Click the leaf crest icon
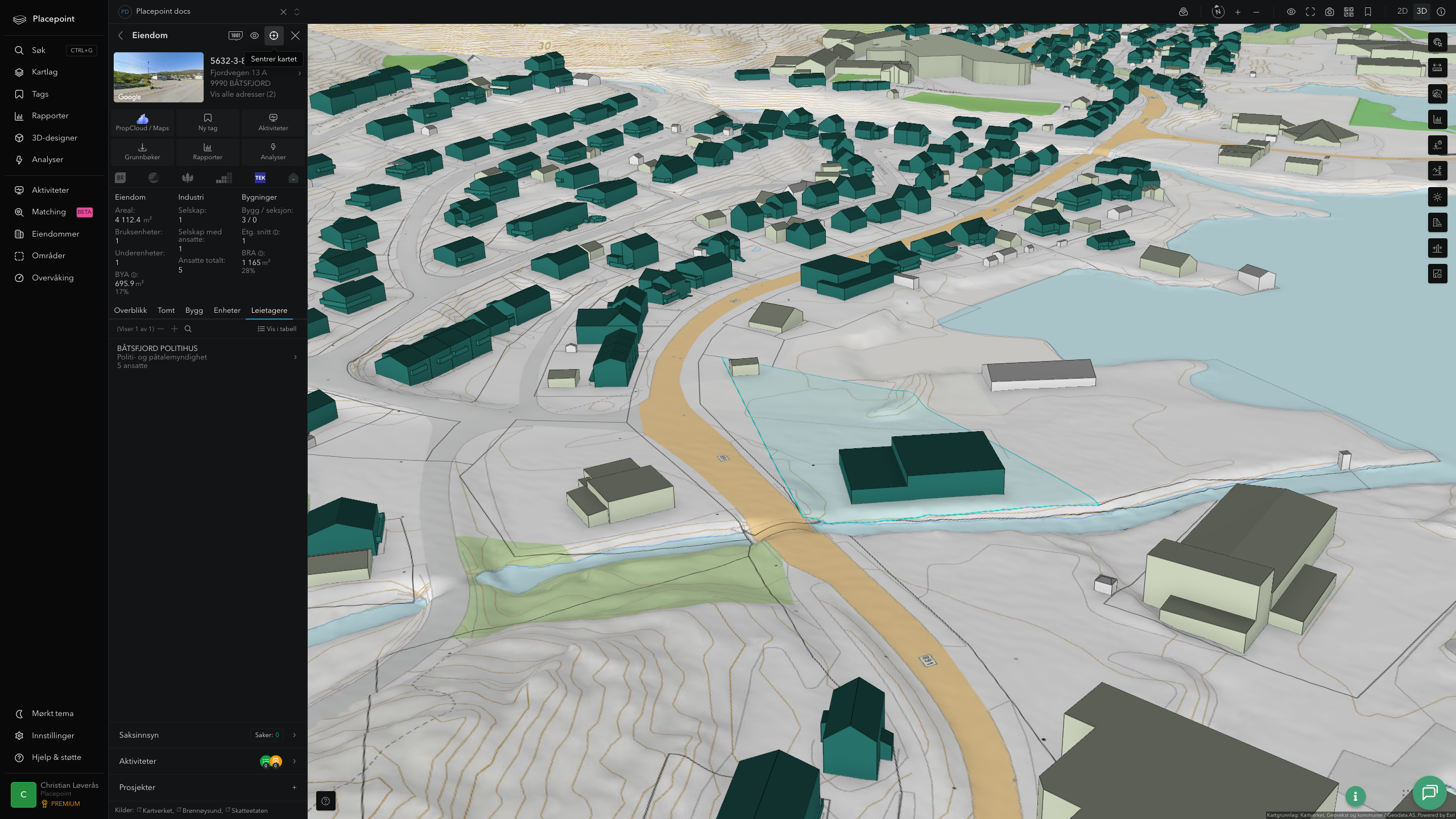 point(188,178)
